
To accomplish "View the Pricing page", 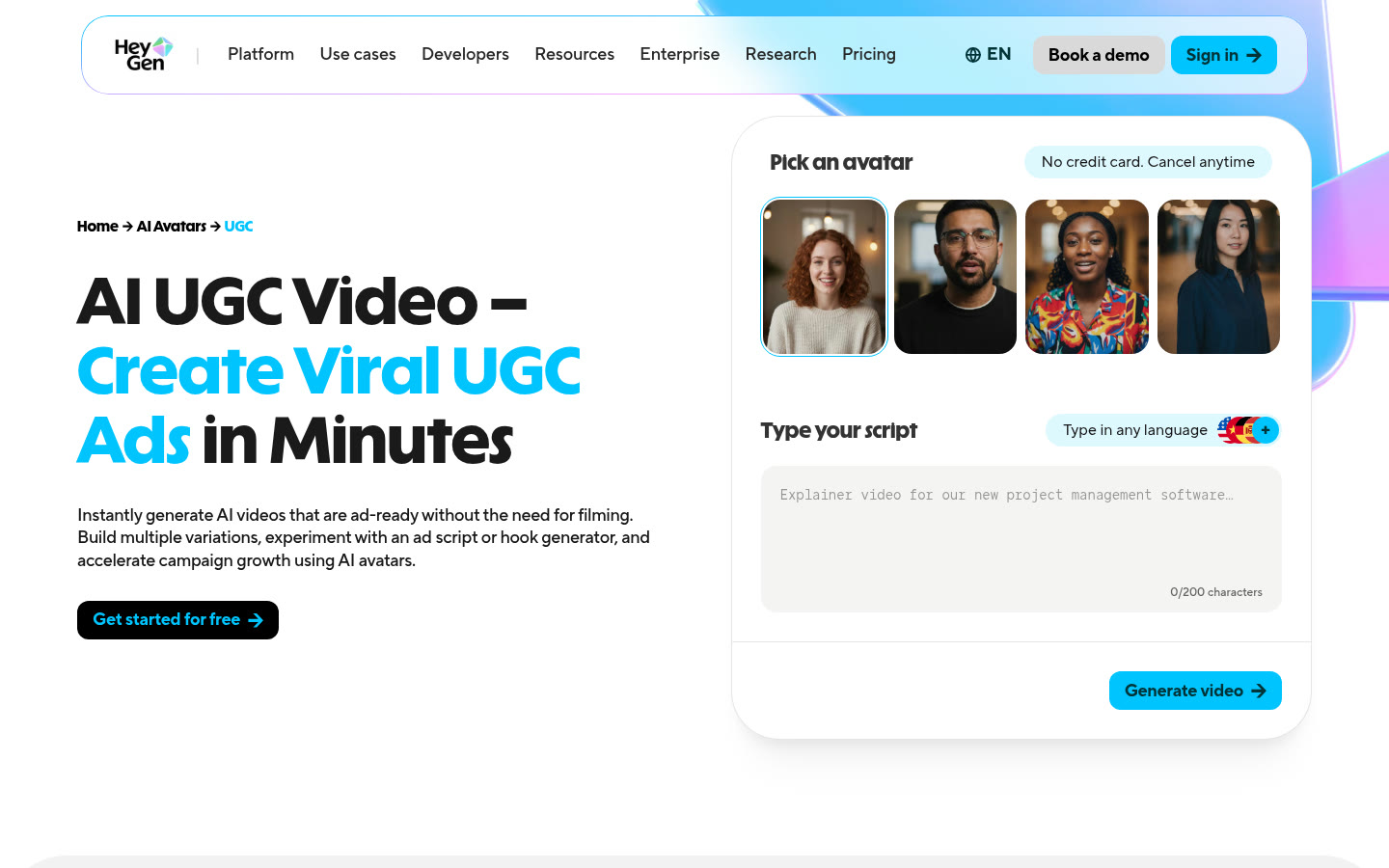I will [x=869, y=54].
